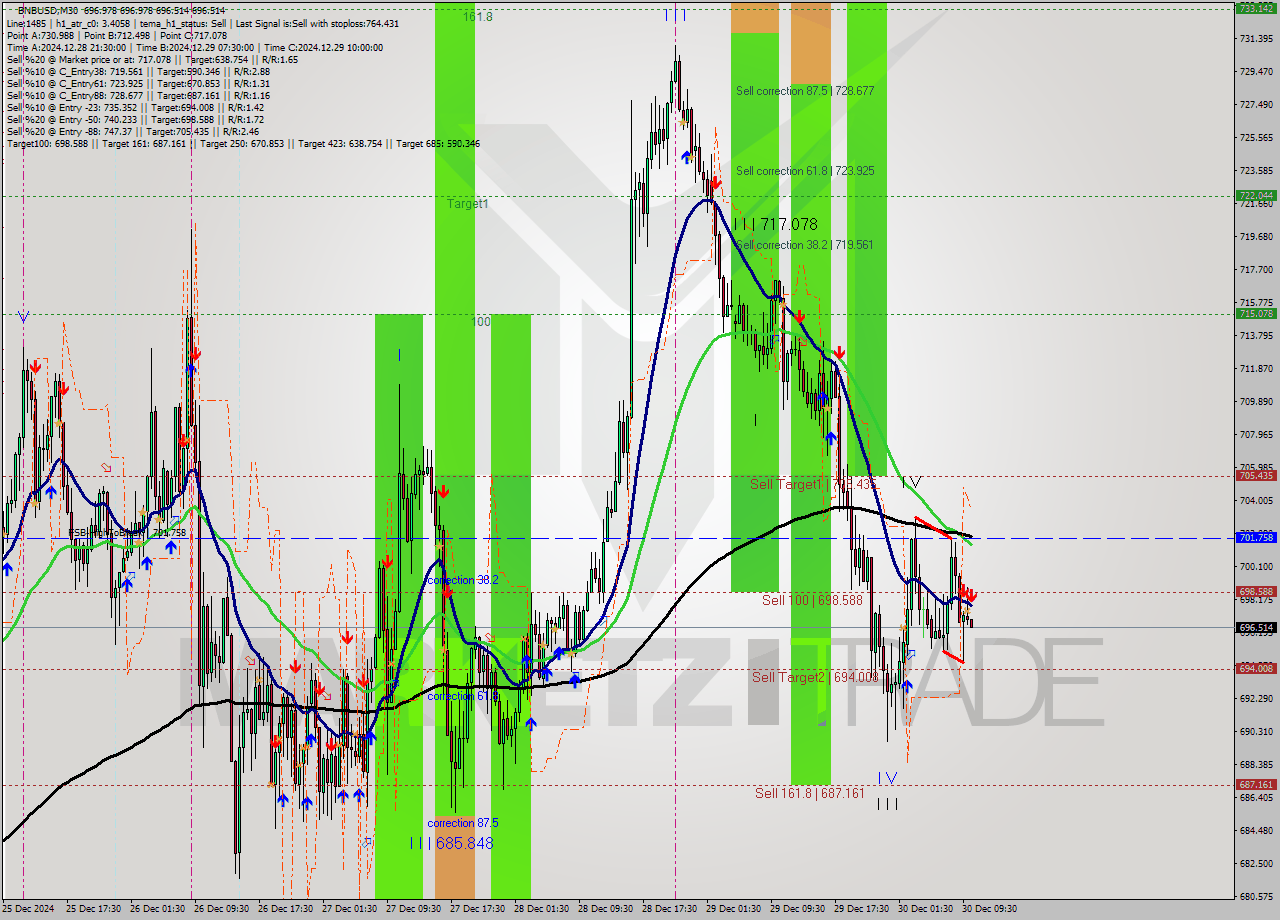Click the '30 Dec 09:30' time axis label
1280x920 pixels.
click(x=989, y=909)
